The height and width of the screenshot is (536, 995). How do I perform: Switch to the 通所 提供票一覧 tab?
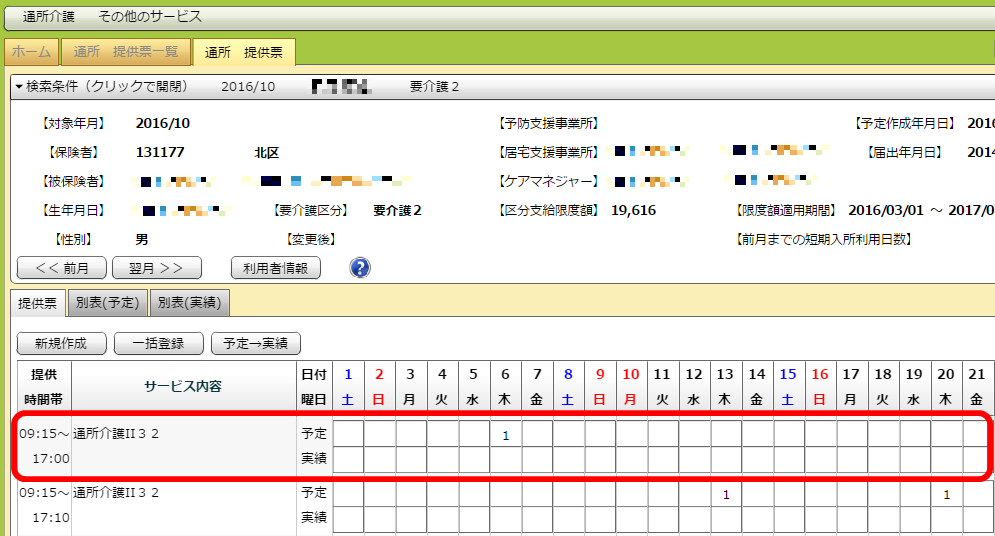point(126,52)
